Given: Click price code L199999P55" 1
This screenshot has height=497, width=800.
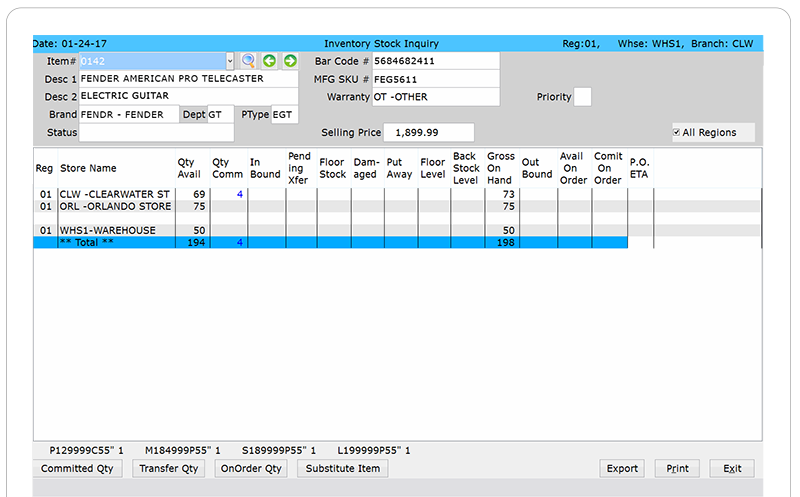Looking at the screenshot, I should click(x=374, y=451).
